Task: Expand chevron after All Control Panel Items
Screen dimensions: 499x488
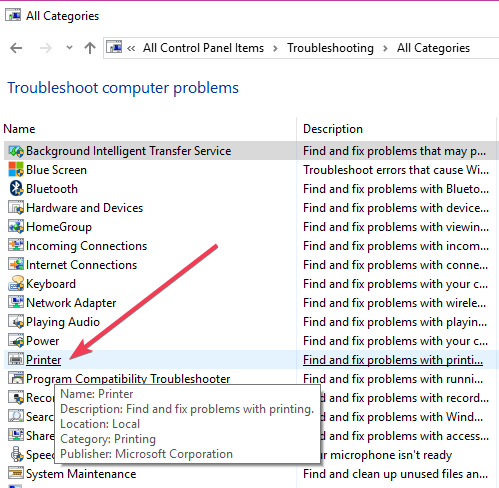Action: pyautogui.click(x=275, y=48)
